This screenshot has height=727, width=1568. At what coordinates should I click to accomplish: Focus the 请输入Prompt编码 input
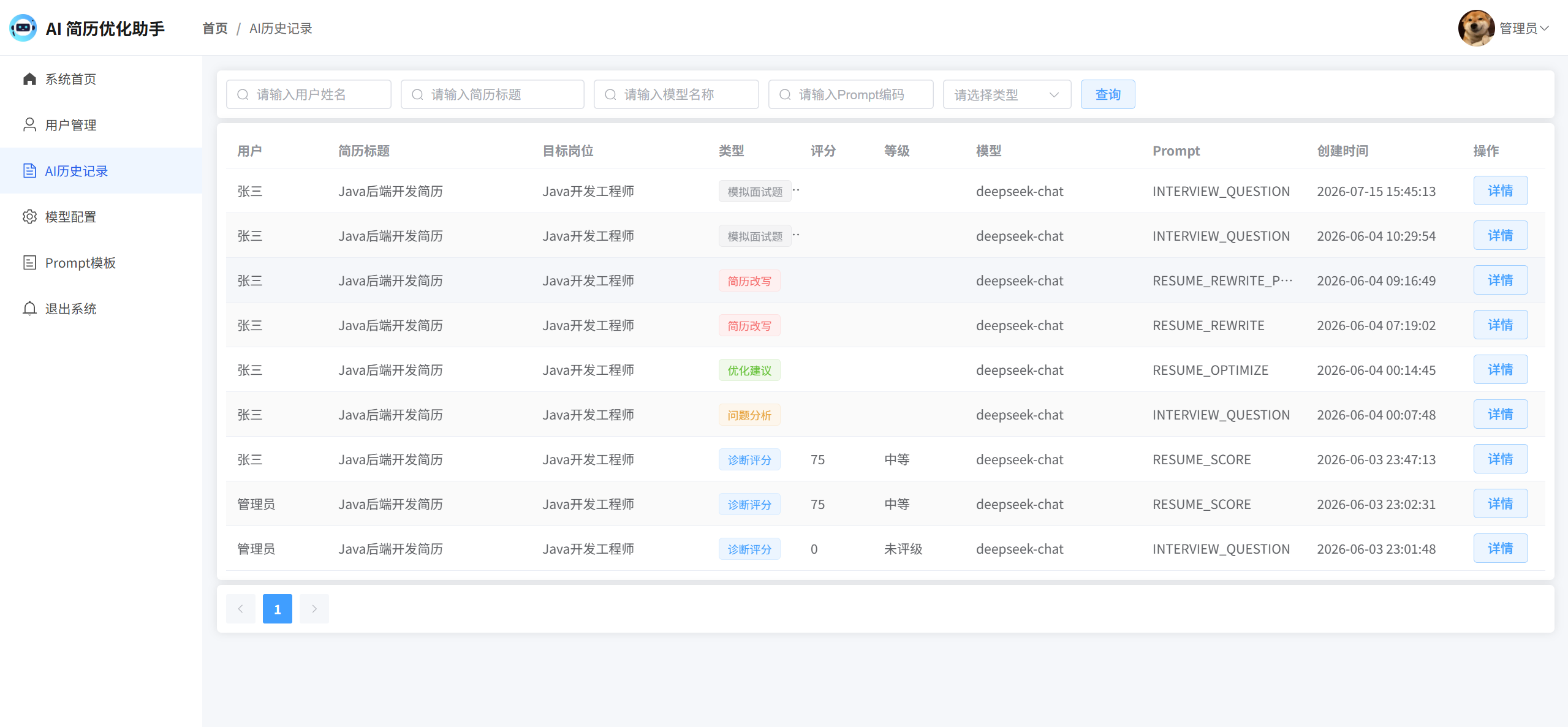pos(850,94)
